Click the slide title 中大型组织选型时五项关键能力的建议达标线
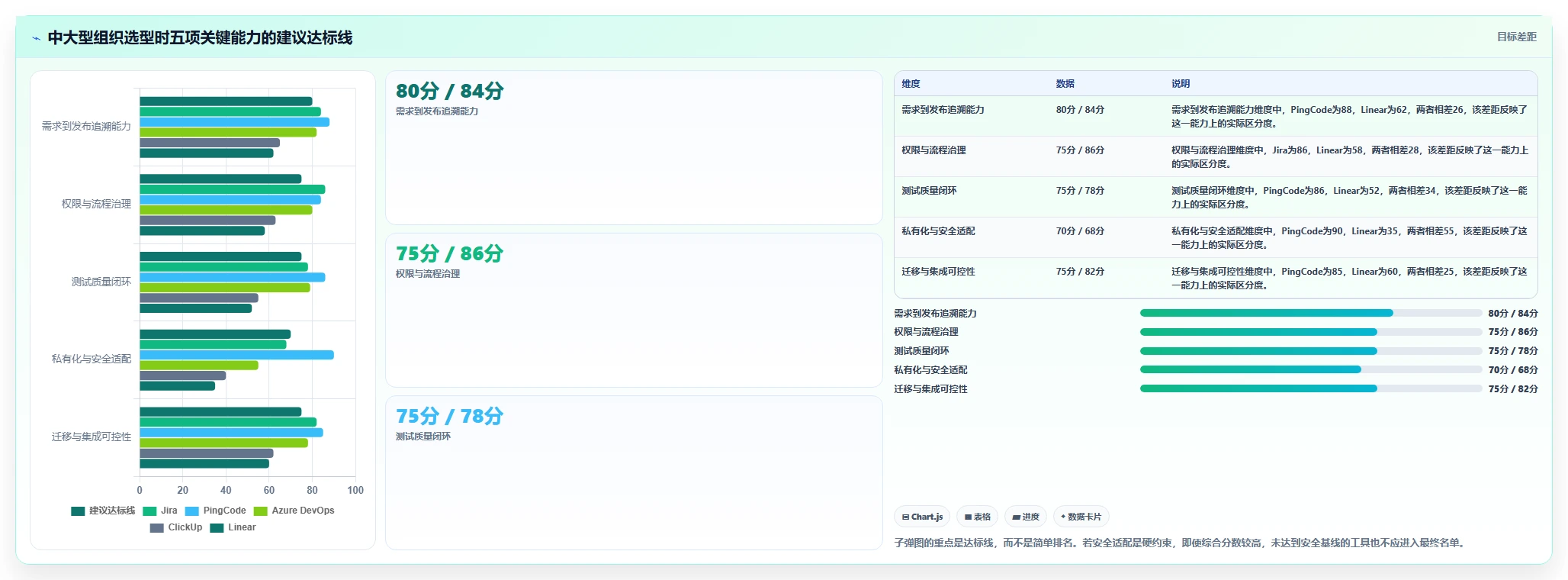 click(200, 38)
